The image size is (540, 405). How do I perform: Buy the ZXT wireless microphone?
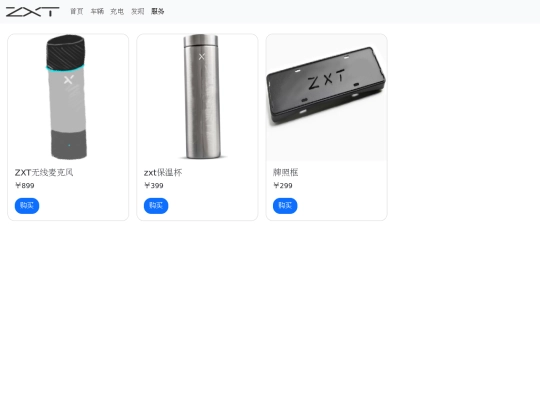(x=27, y=206)
